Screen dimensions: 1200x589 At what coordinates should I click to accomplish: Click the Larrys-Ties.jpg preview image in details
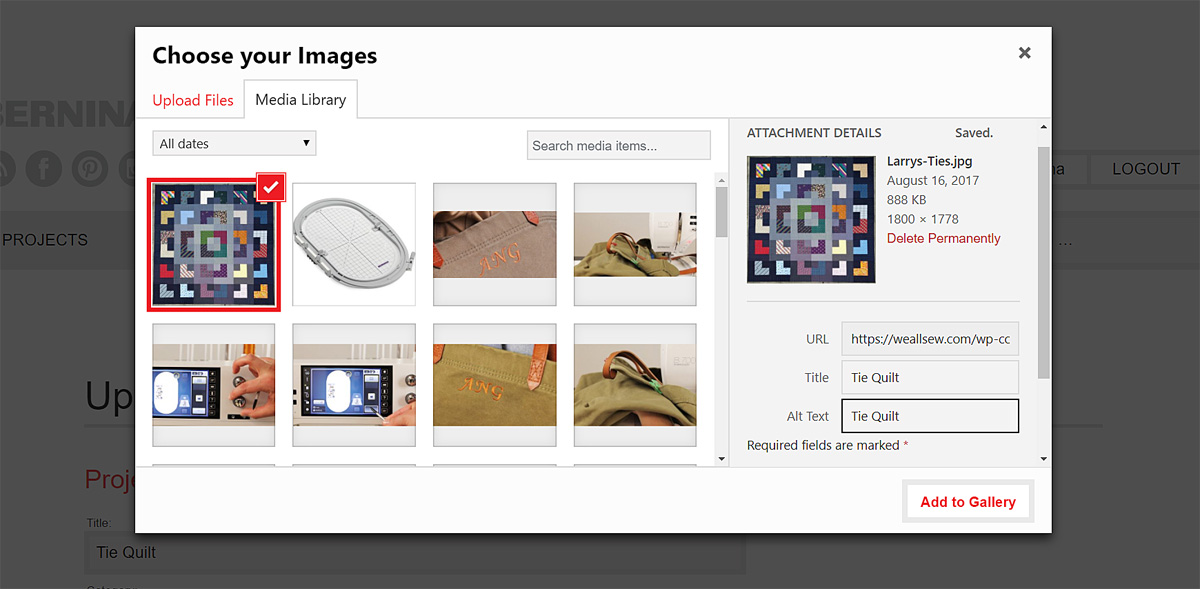pos(811,218)
